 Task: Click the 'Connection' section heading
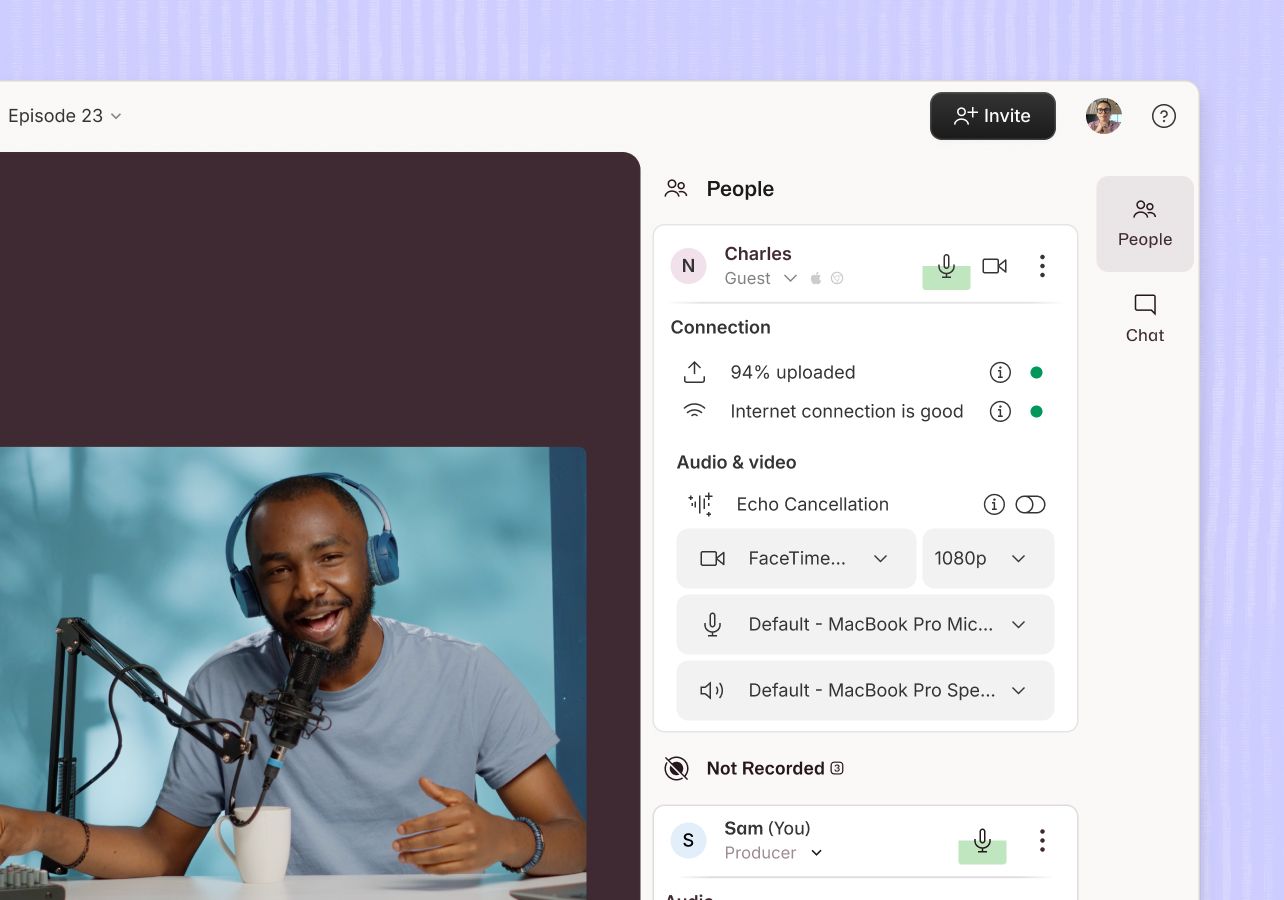[720, 327]
